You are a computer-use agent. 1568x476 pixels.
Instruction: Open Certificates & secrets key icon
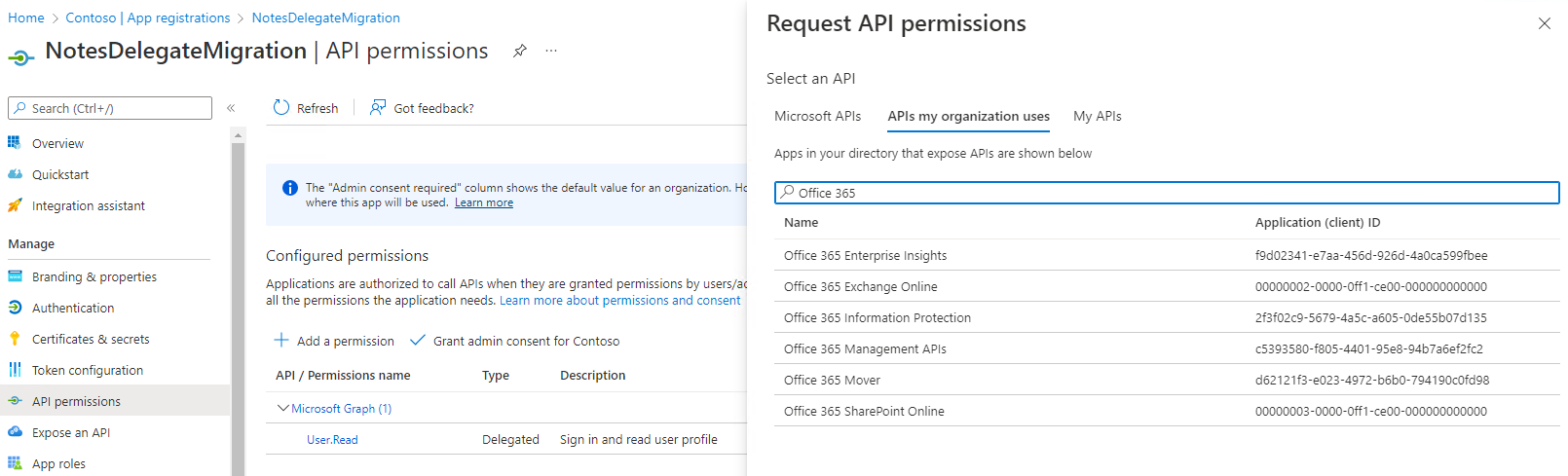point(15,339)
